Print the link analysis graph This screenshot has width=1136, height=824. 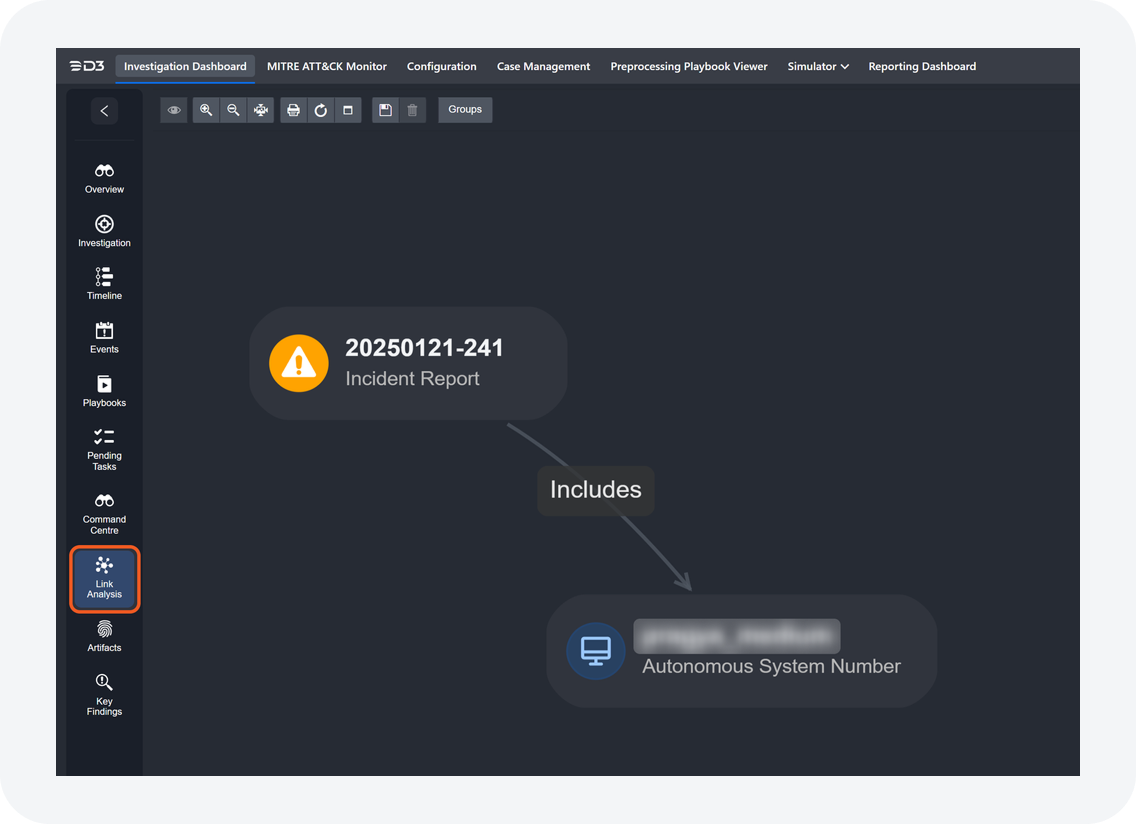click(293, 110)
